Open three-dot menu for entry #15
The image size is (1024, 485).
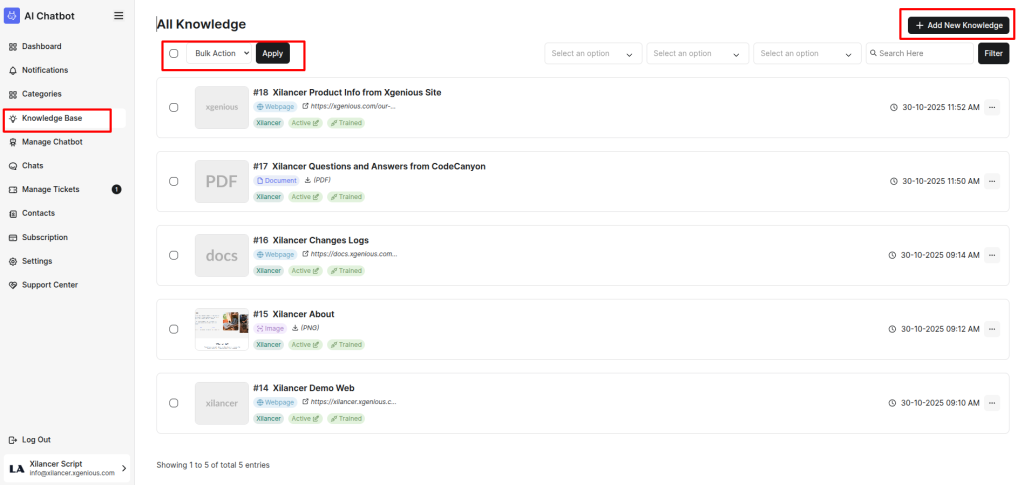coord(992,329)
